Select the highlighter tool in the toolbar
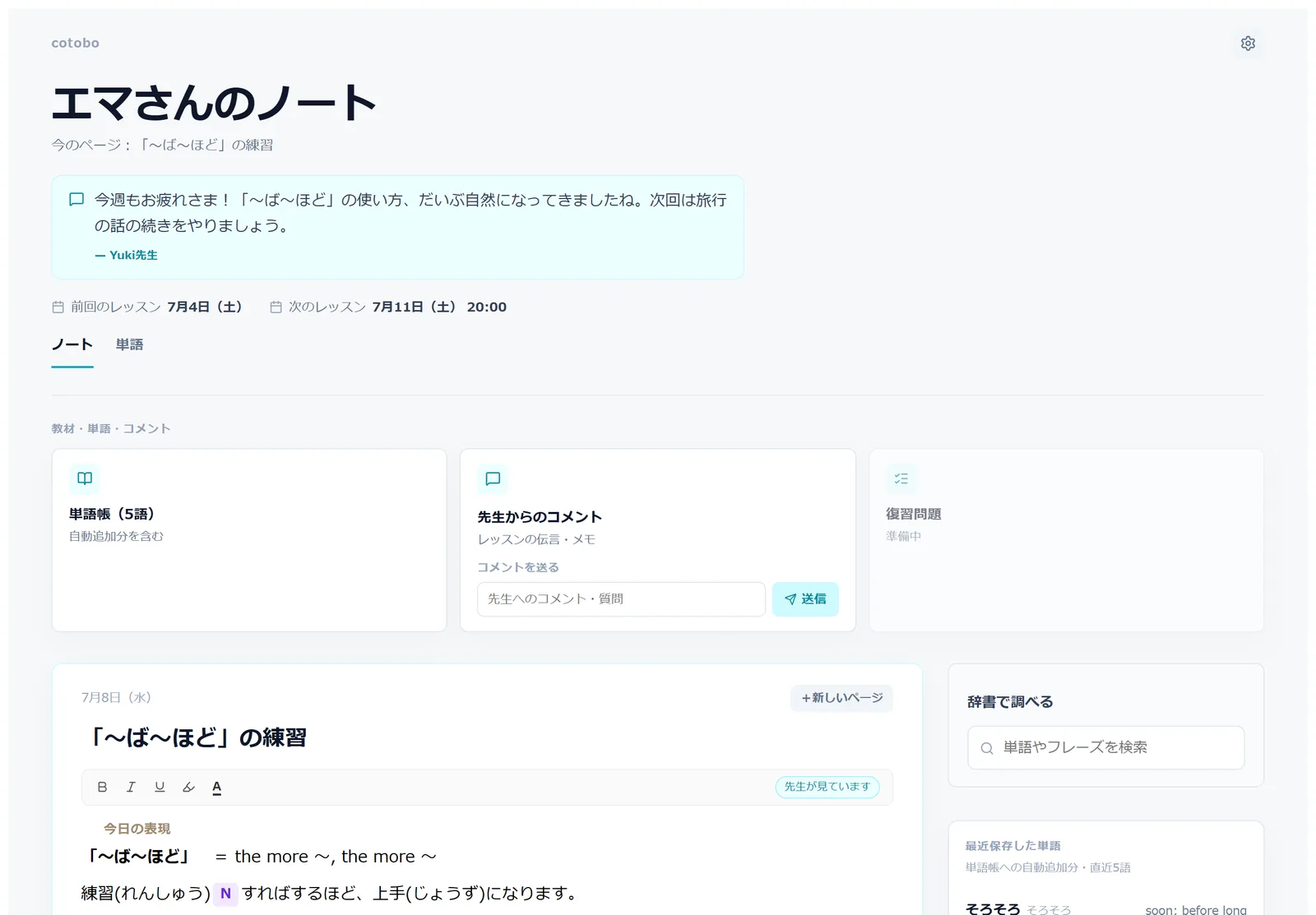 click(188, 788)
